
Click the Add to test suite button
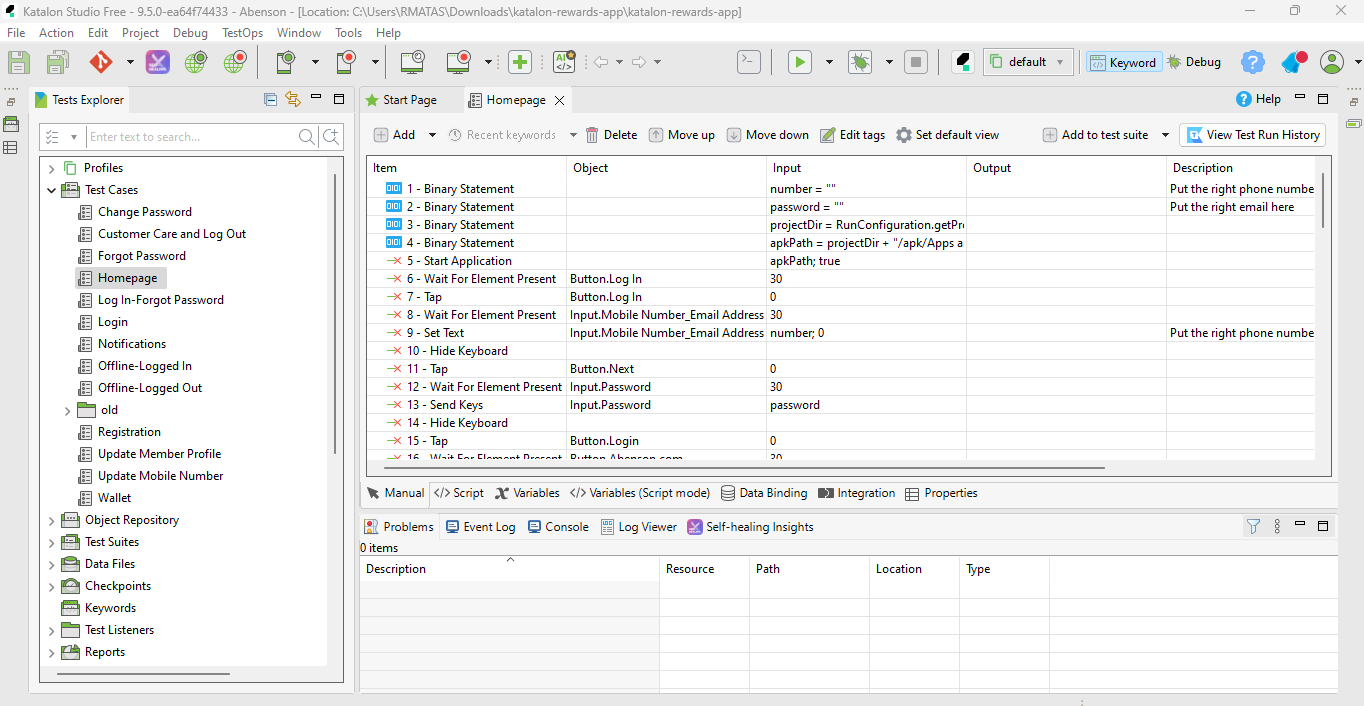click(x=1095, y=135)
